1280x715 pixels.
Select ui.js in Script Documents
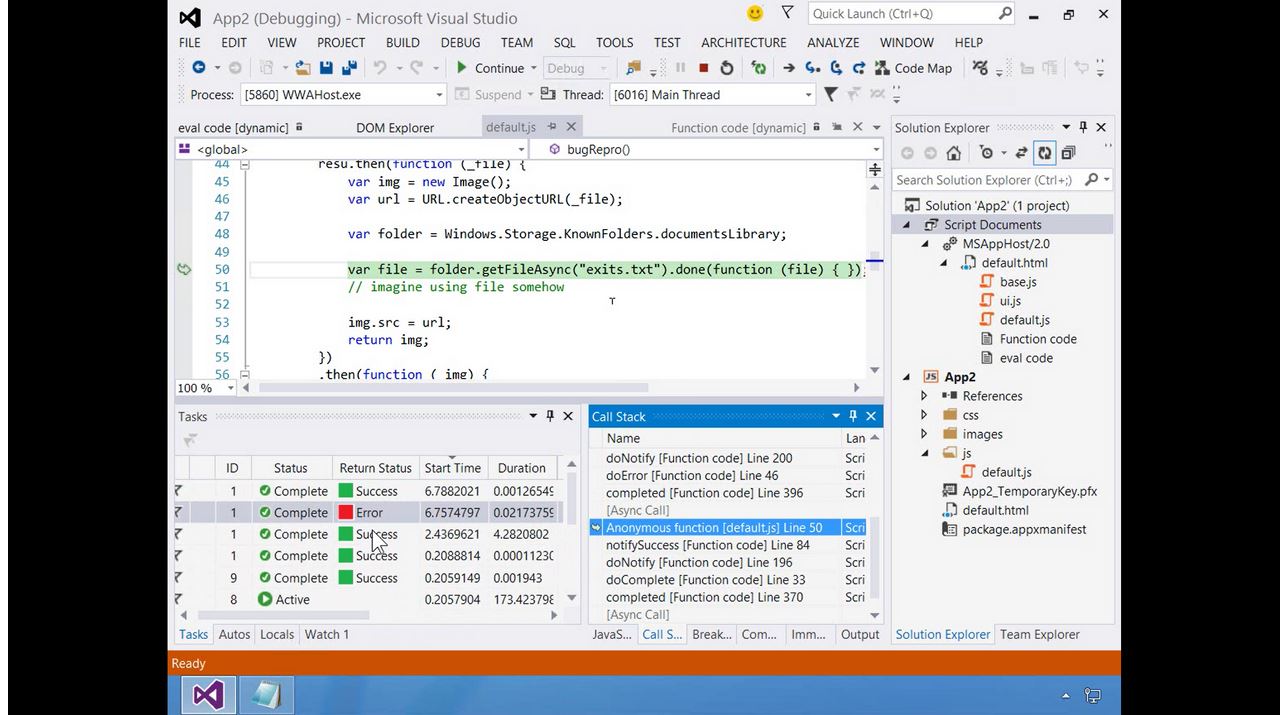[1010, 301]
